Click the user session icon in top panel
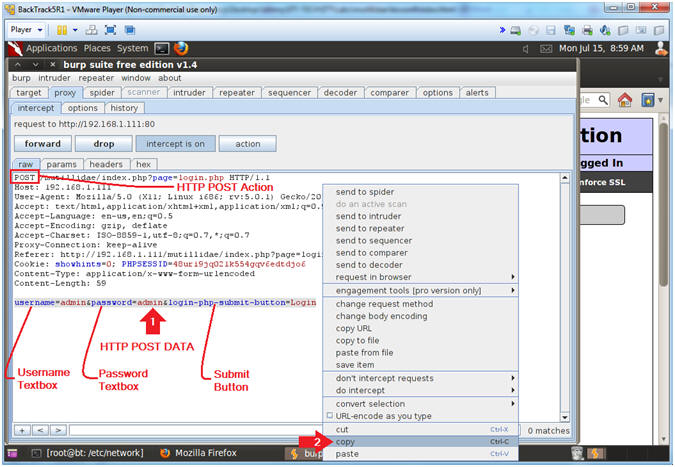 coord(661,49)
